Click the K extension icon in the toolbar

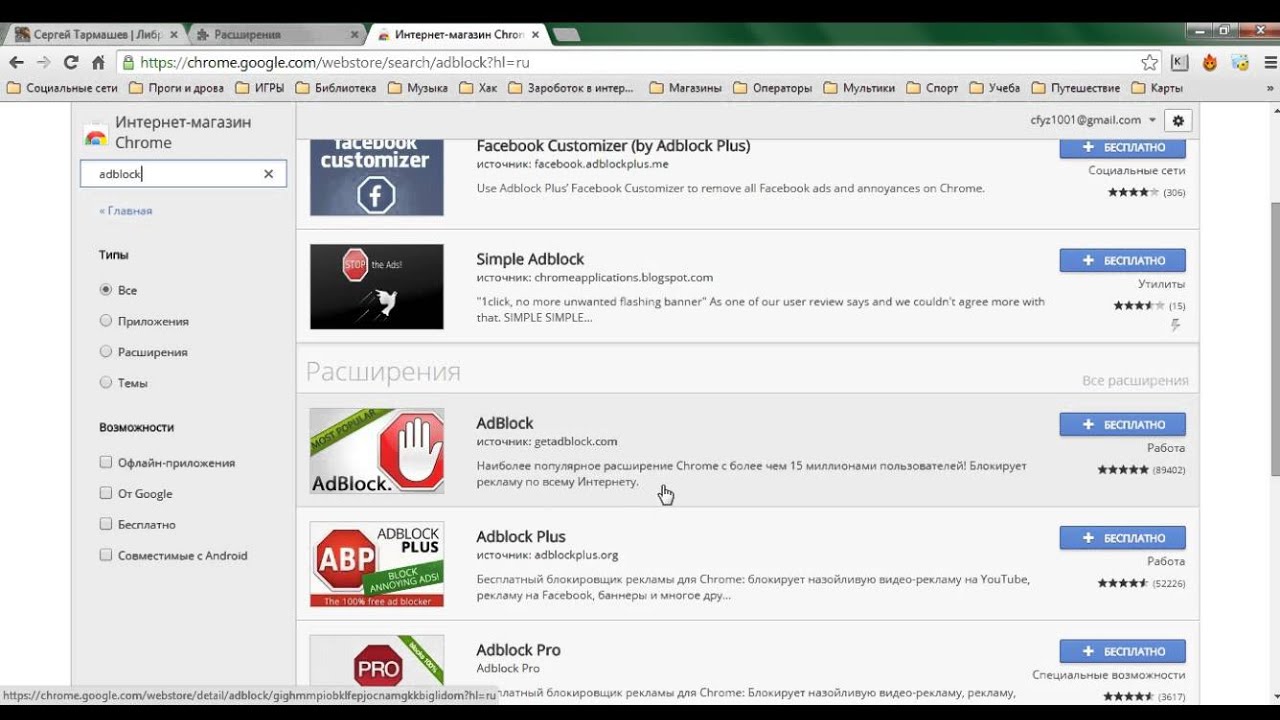(x=1179, y=62)
